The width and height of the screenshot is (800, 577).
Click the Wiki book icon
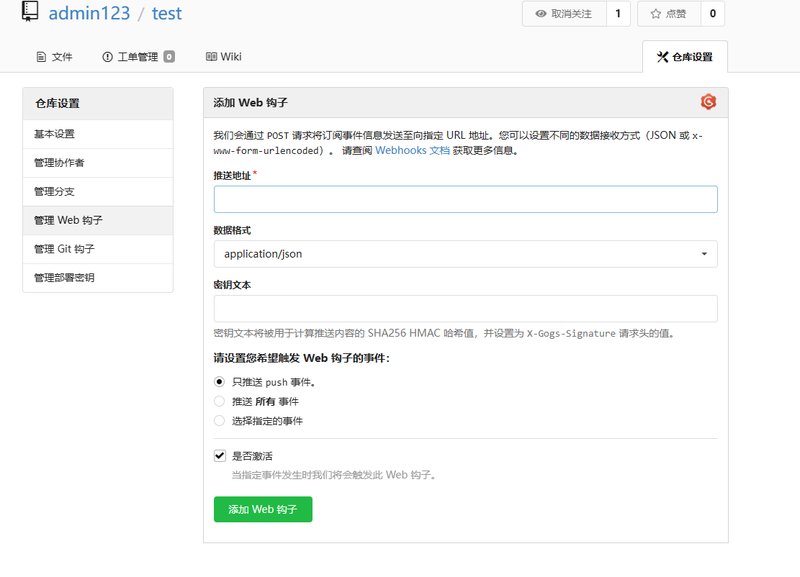tap(213, 56)
